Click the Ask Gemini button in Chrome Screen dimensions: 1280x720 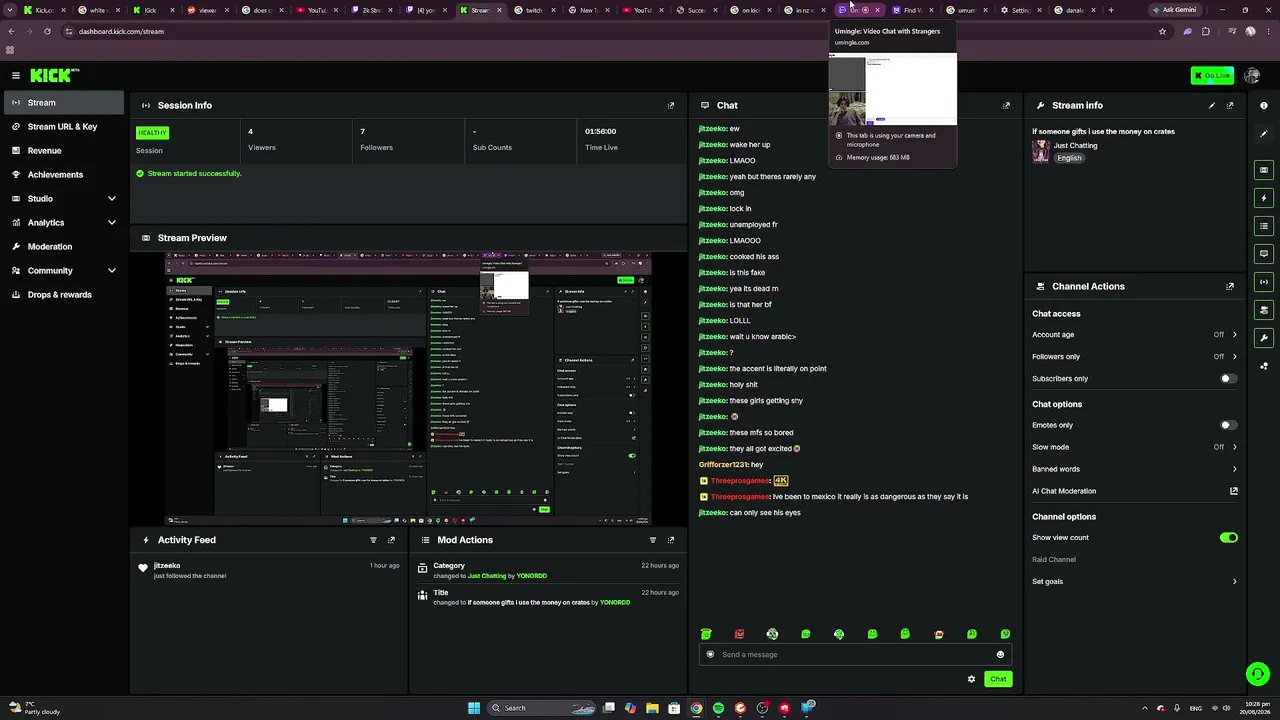point(1174,10)
